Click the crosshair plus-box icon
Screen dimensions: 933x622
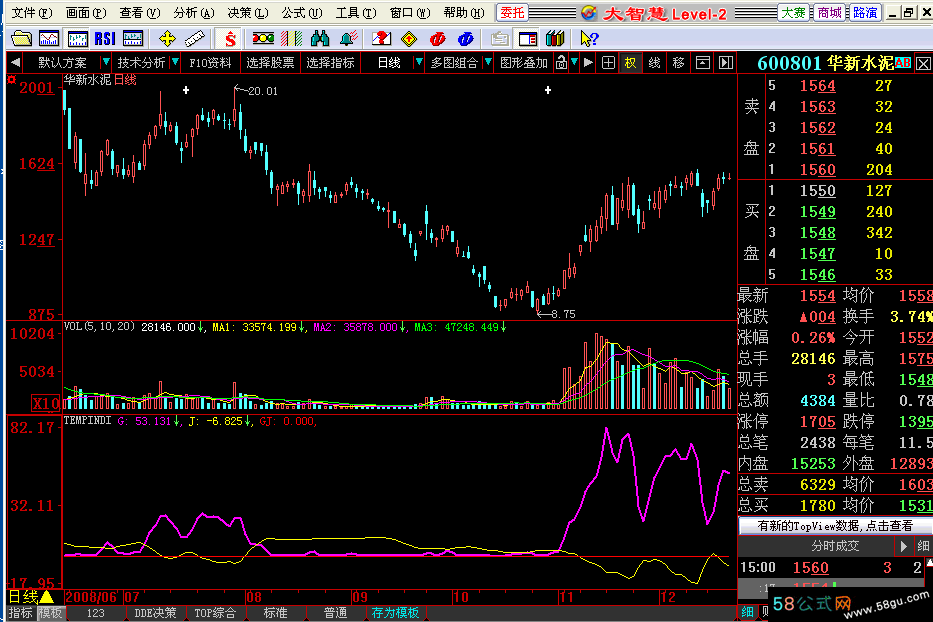click(608, 62)
